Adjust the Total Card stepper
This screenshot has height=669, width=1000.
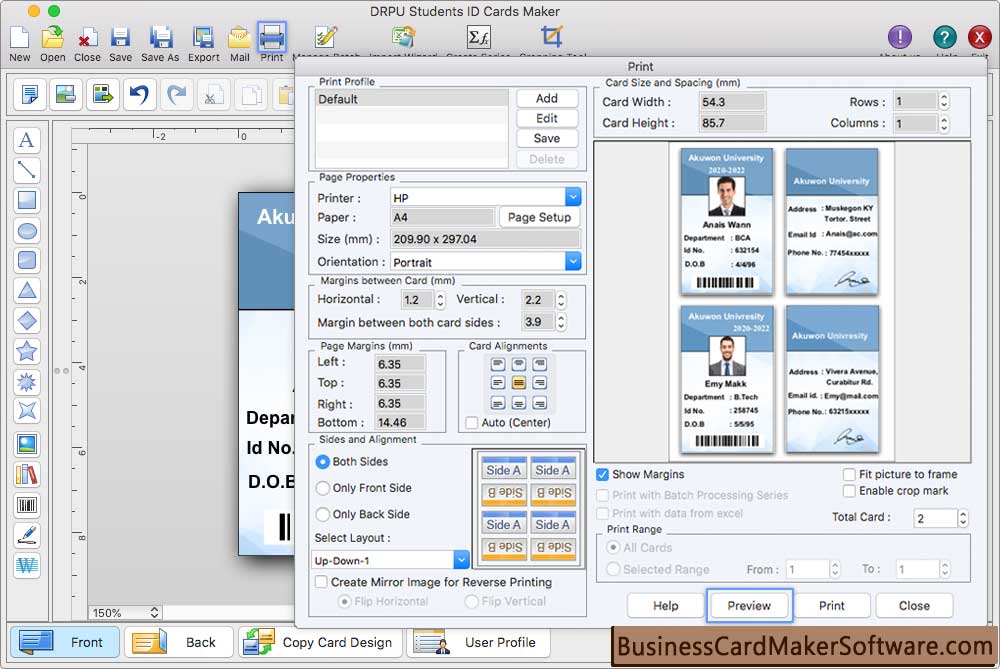pos(964,518)
